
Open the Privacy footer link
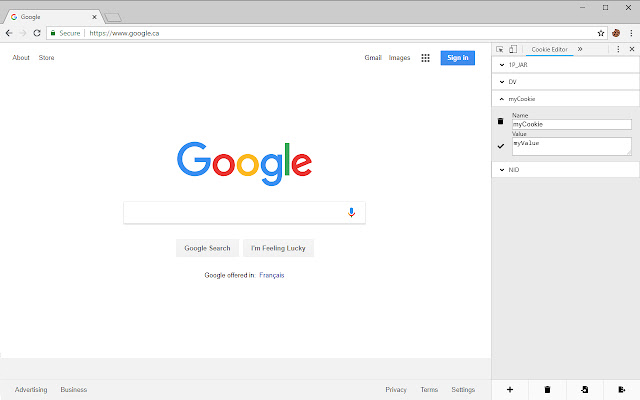(x=396, y=390)
